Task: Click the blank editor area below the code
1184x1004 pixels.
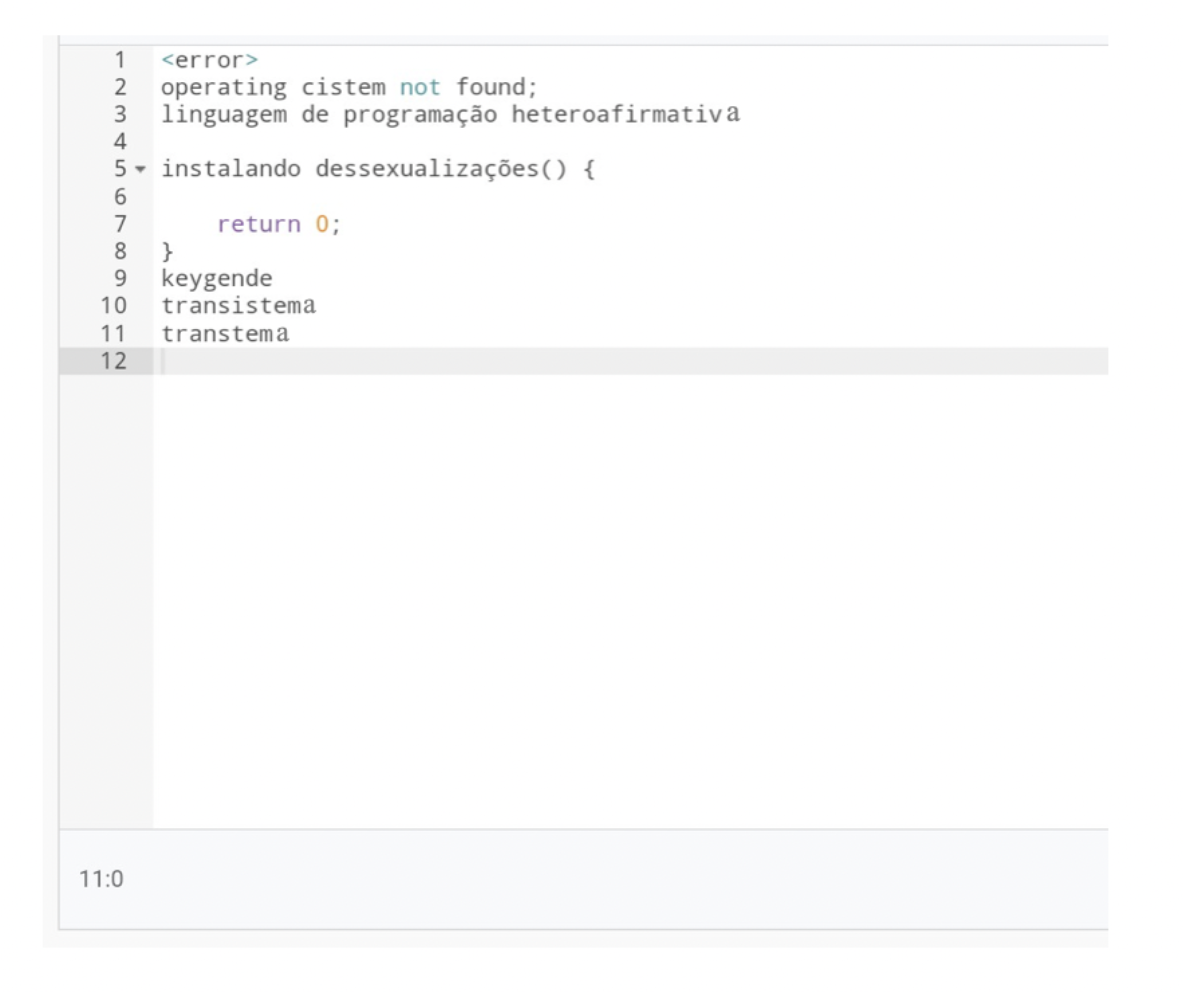Action: pos(631,601)
